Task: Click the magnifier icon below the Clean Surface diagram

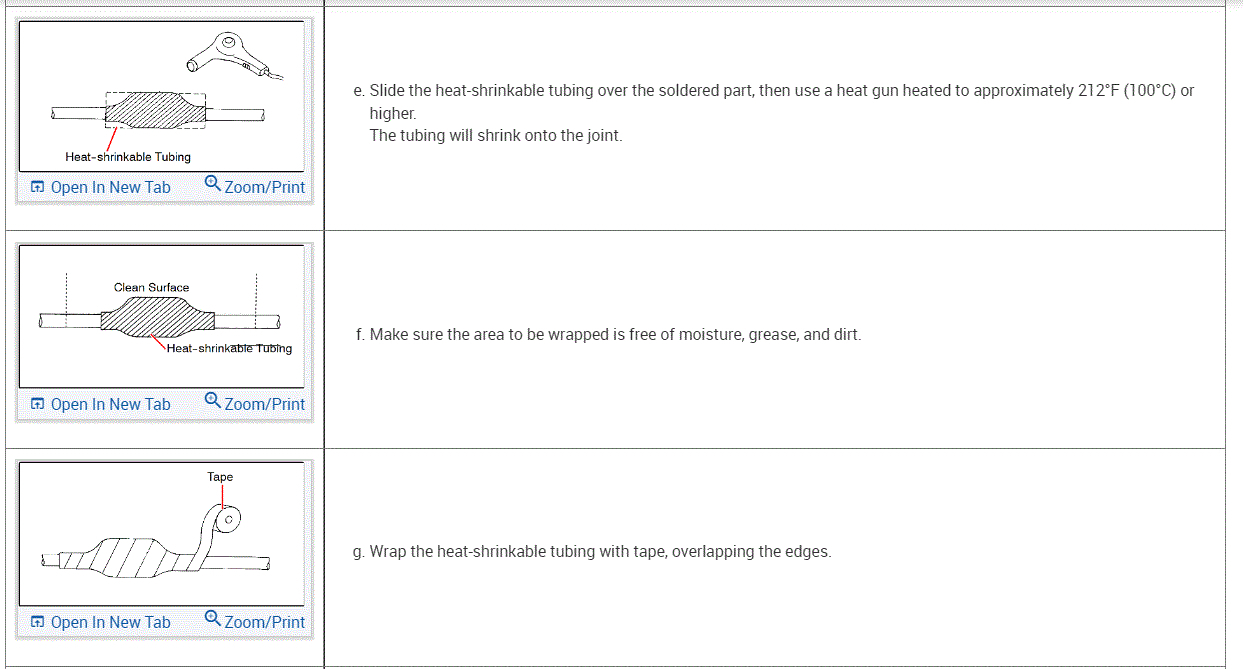Action: coord(213,401)
